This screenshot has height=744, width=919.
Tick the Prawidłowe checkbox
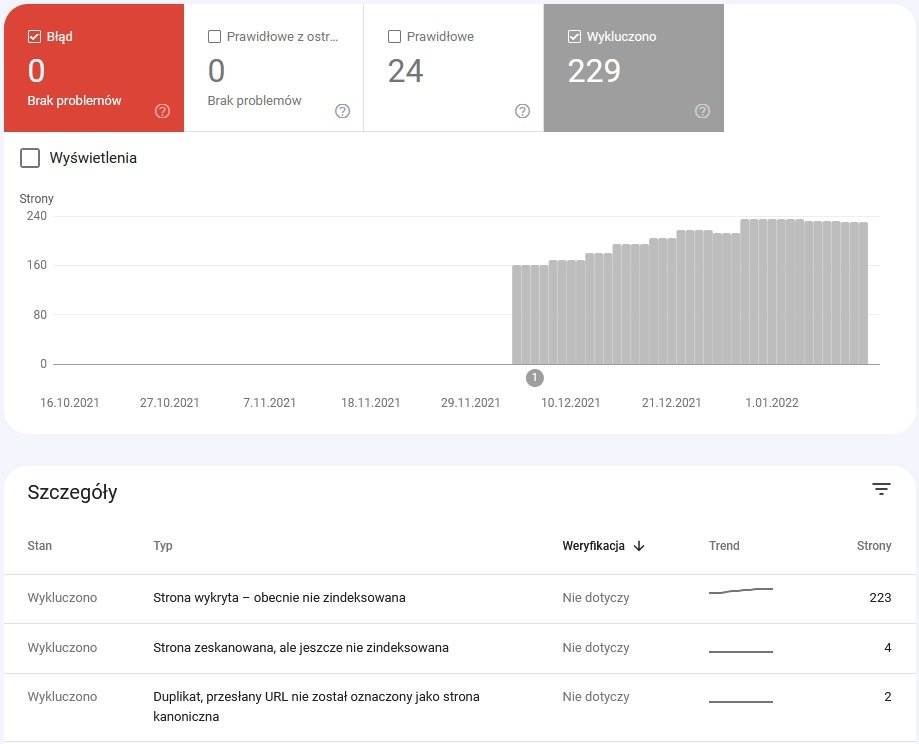394,37
